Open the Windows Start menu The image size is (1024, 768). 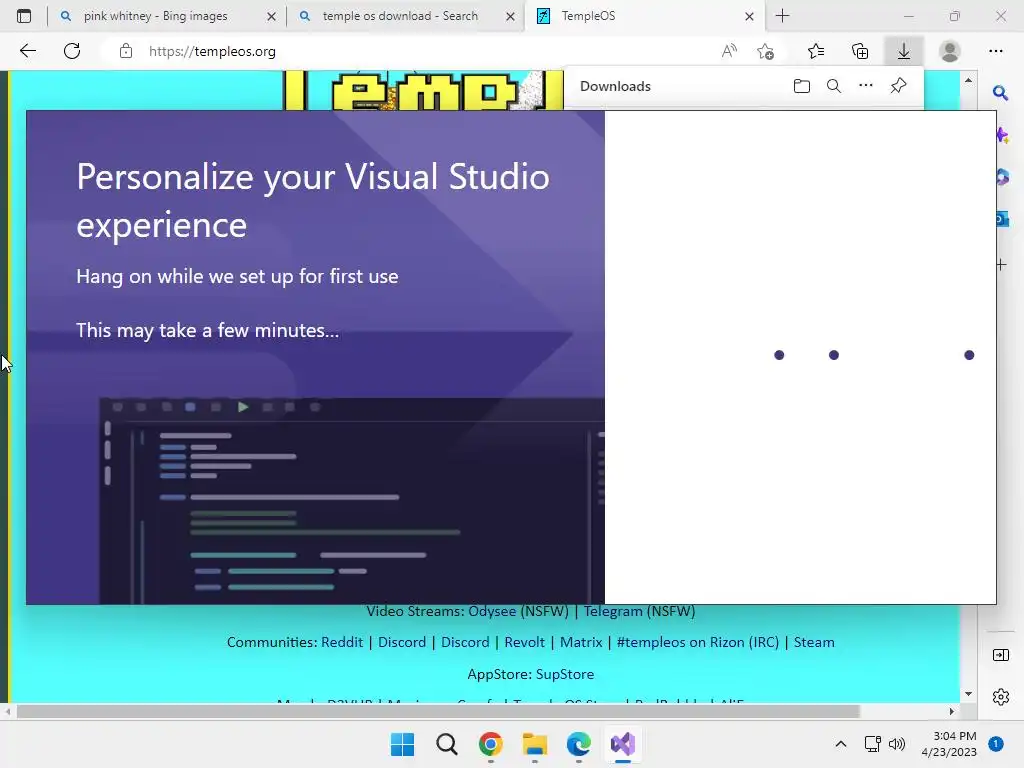pos(402,744)
